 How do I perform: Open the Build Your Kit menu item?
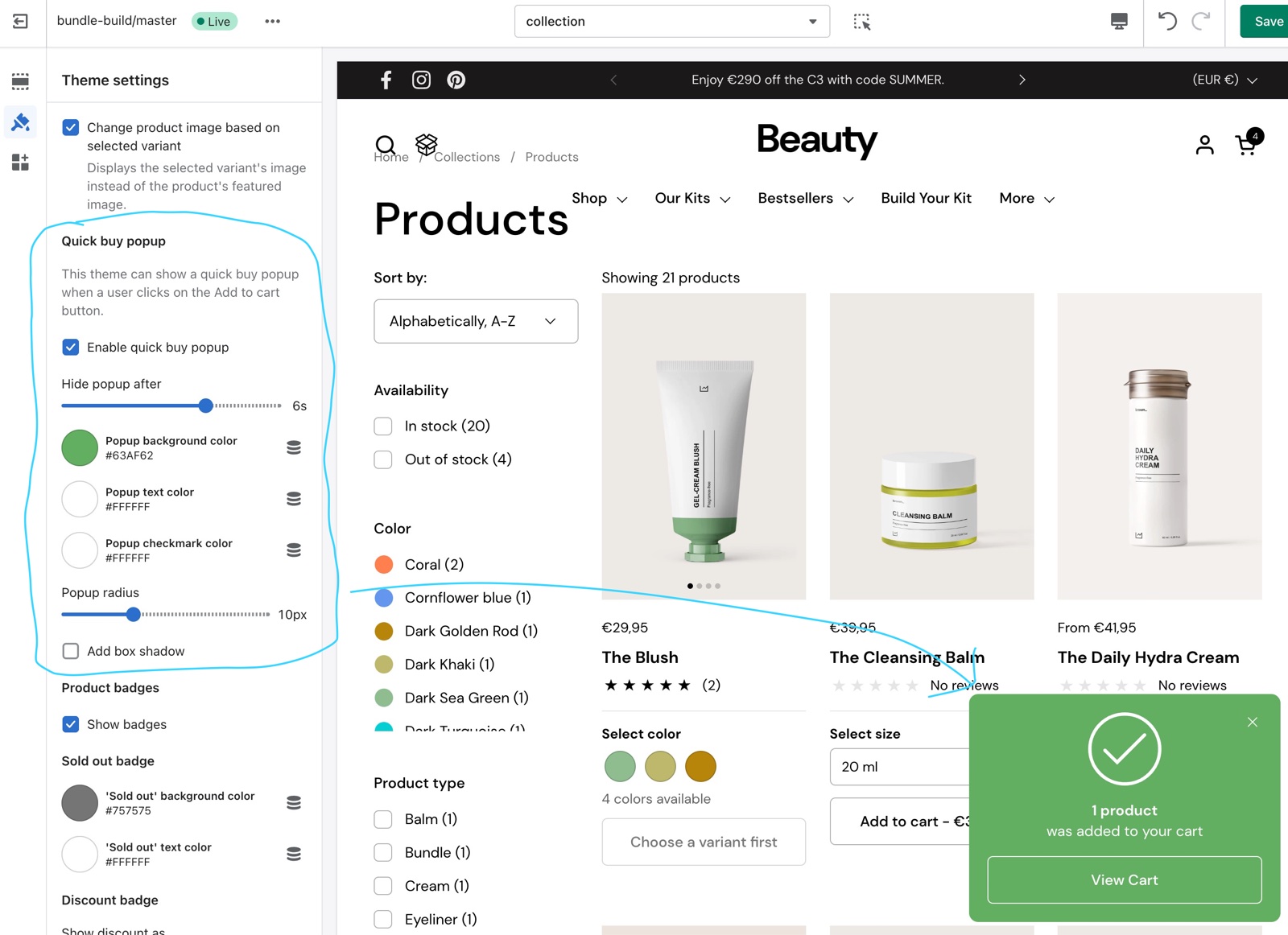click(926, 198)
